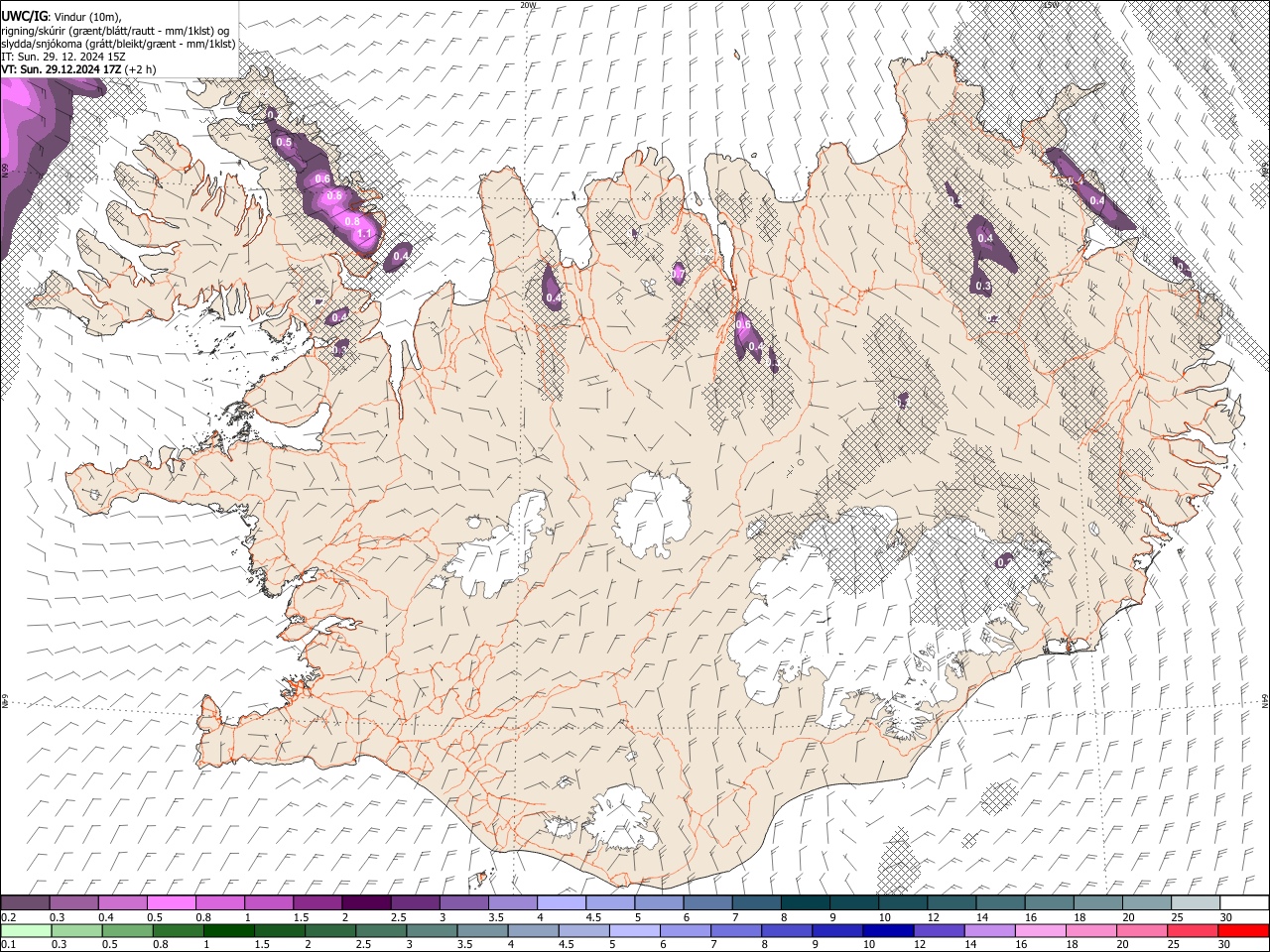Click the '0.7' value label in north Iceland
The height and width of the screenshot is (952, 1270).
679,273
